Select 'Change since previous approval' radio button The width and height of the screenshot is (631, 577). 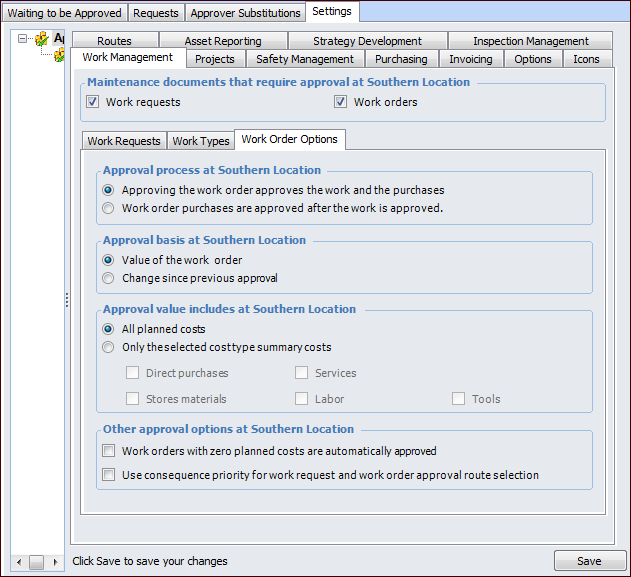pyautogui.click(x=109, y=278)
